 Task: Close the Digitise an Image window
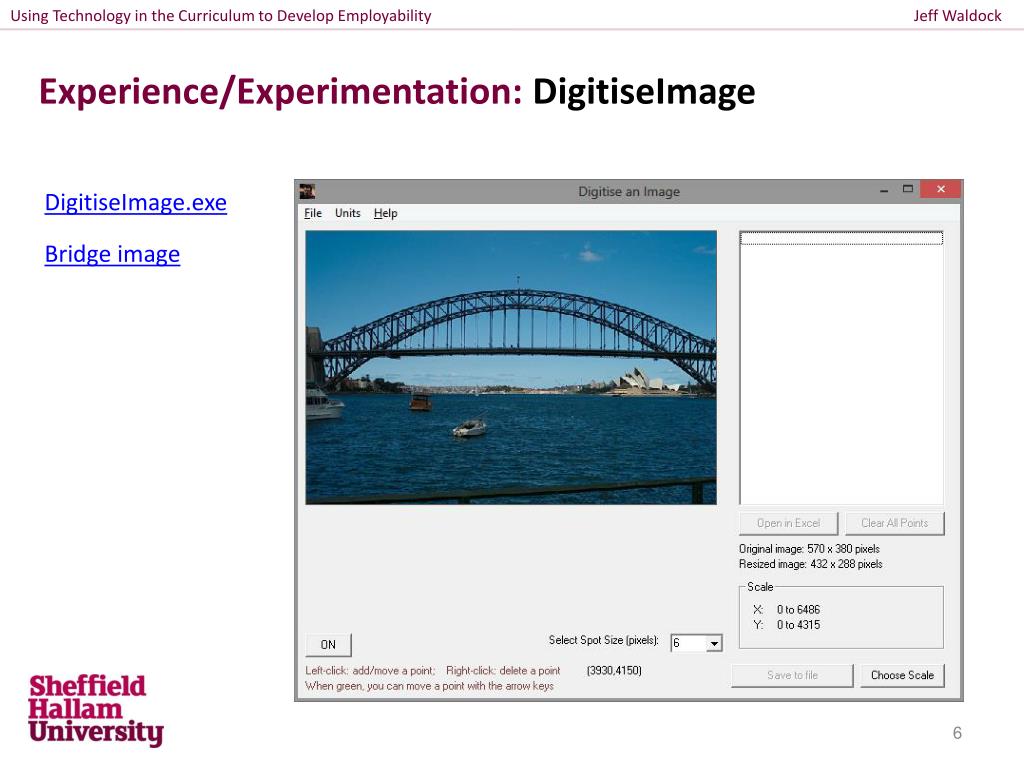(x=940, y=189)
